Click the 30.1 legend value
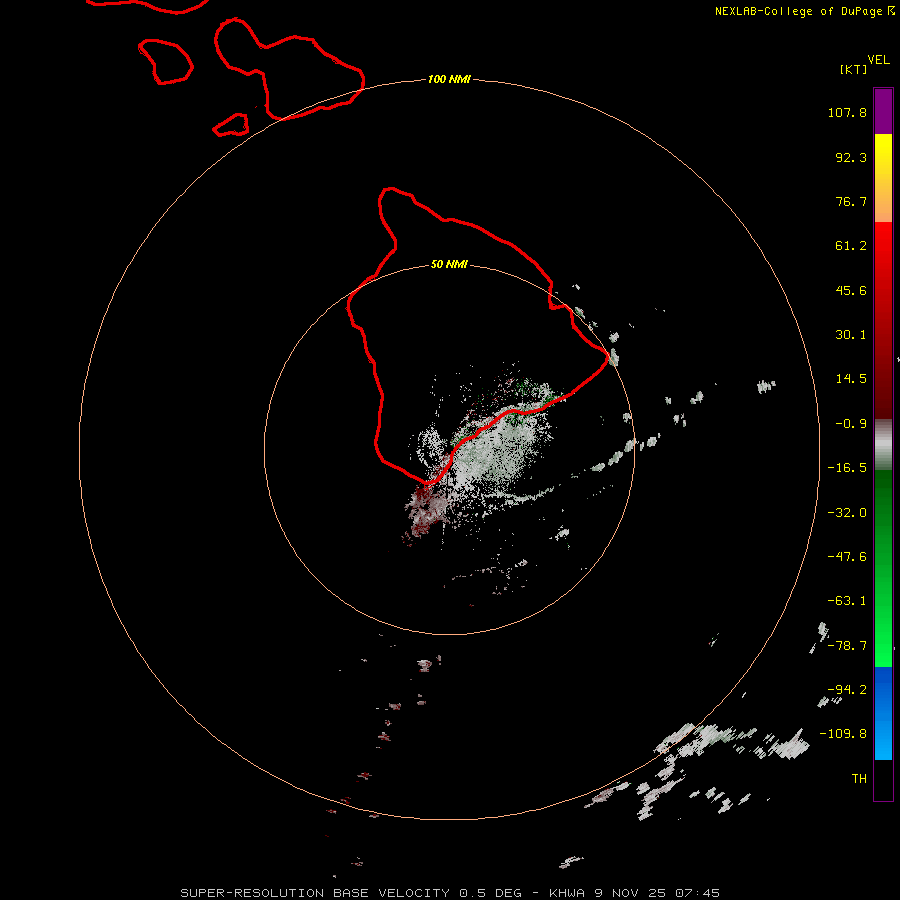 851,335
